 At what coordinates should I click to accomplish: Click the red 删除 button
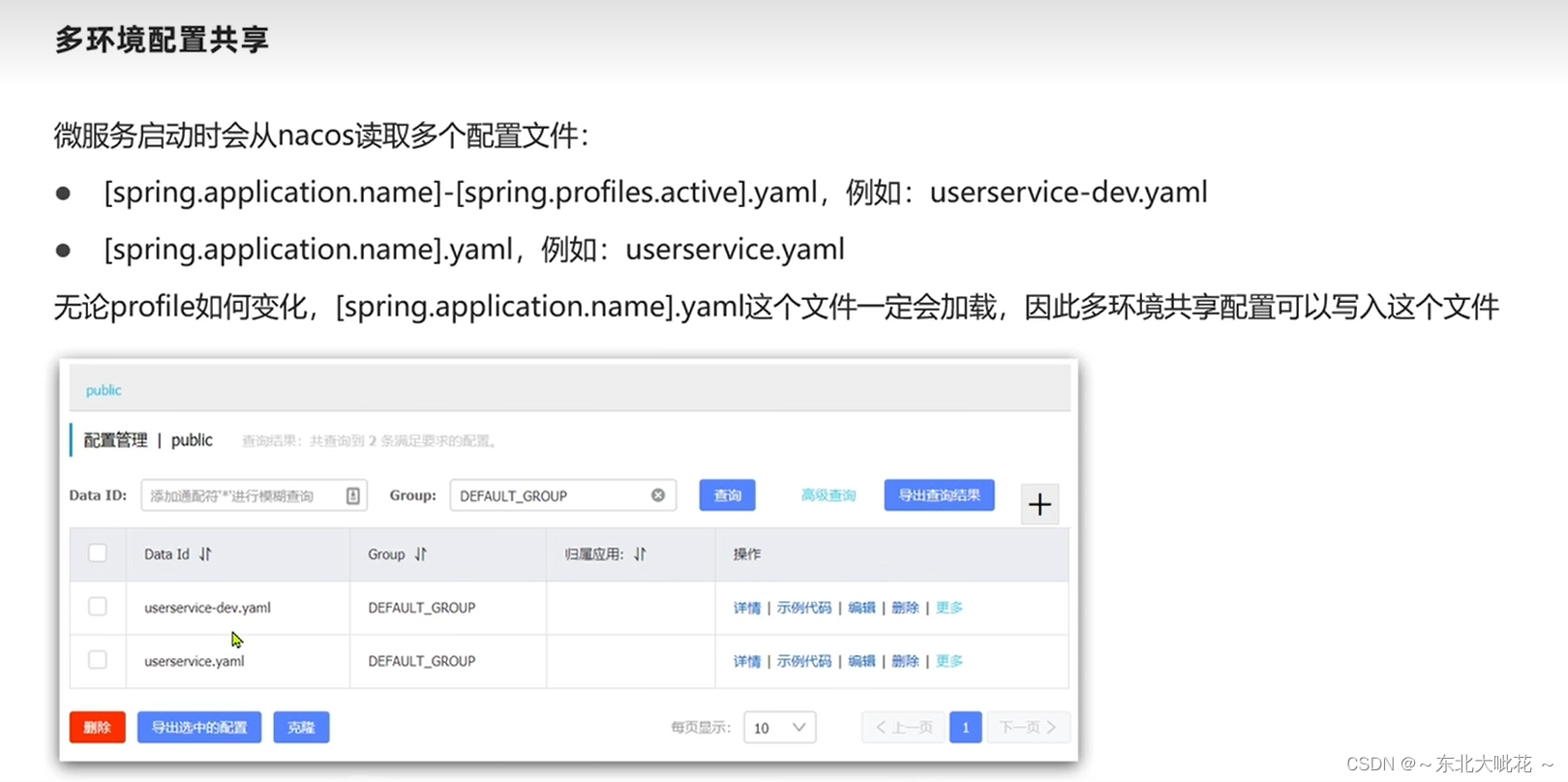tap(98, 728)
